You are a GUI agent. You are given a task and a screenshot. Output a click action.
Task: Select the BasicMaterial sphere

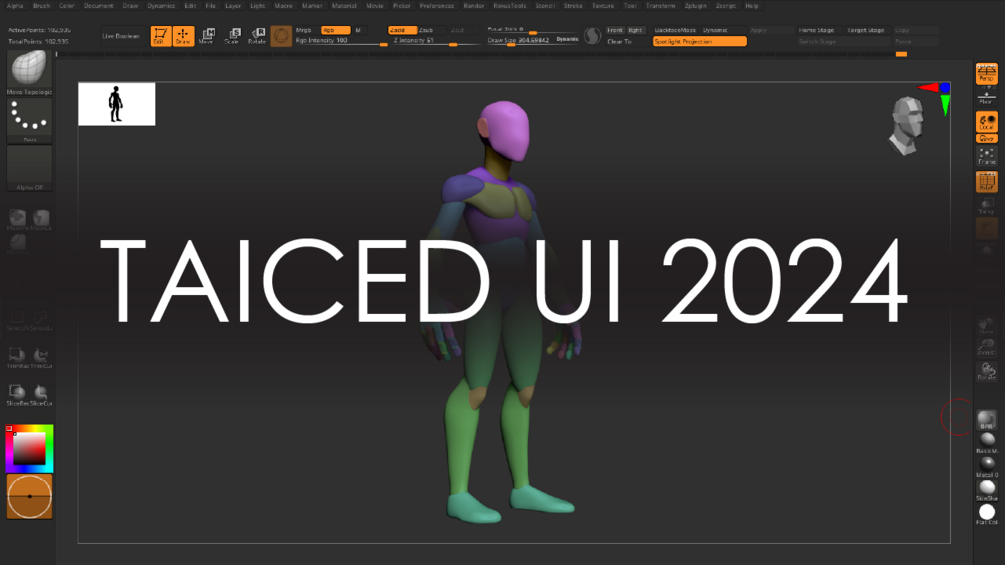[x=987, y=443]
